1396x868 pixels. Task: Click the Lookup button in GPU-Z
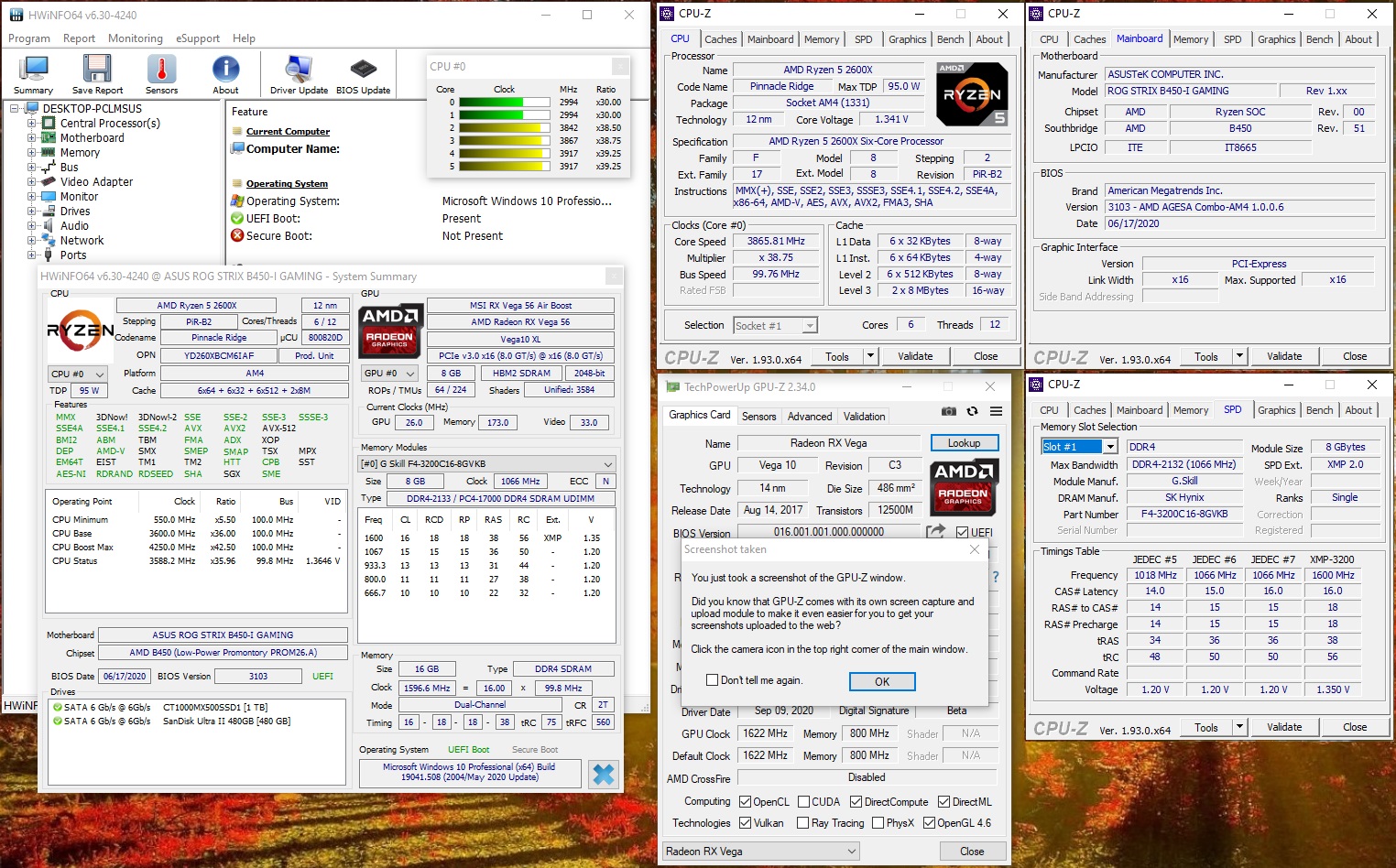click(x=964, y=442)
